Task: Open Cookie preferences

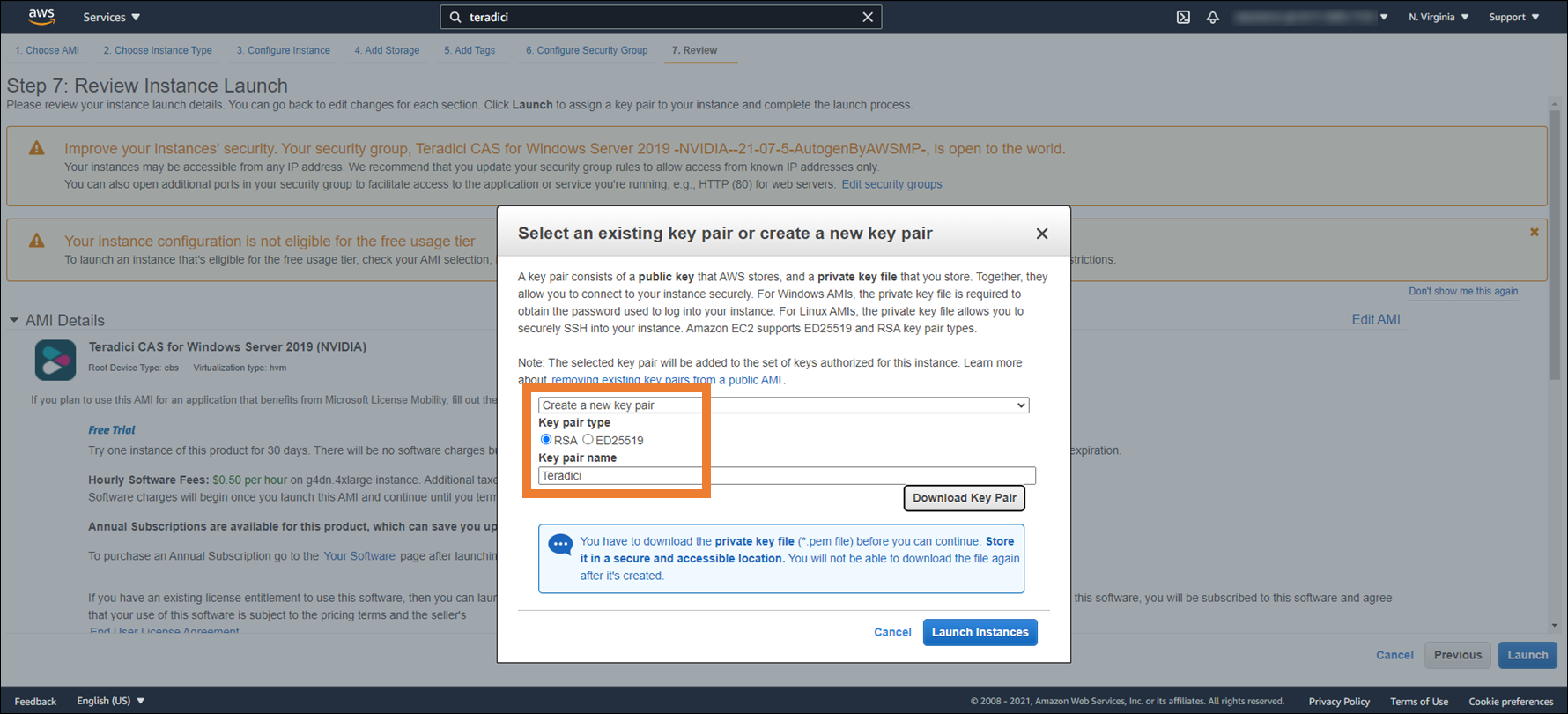Action: tap(1511, 702)
